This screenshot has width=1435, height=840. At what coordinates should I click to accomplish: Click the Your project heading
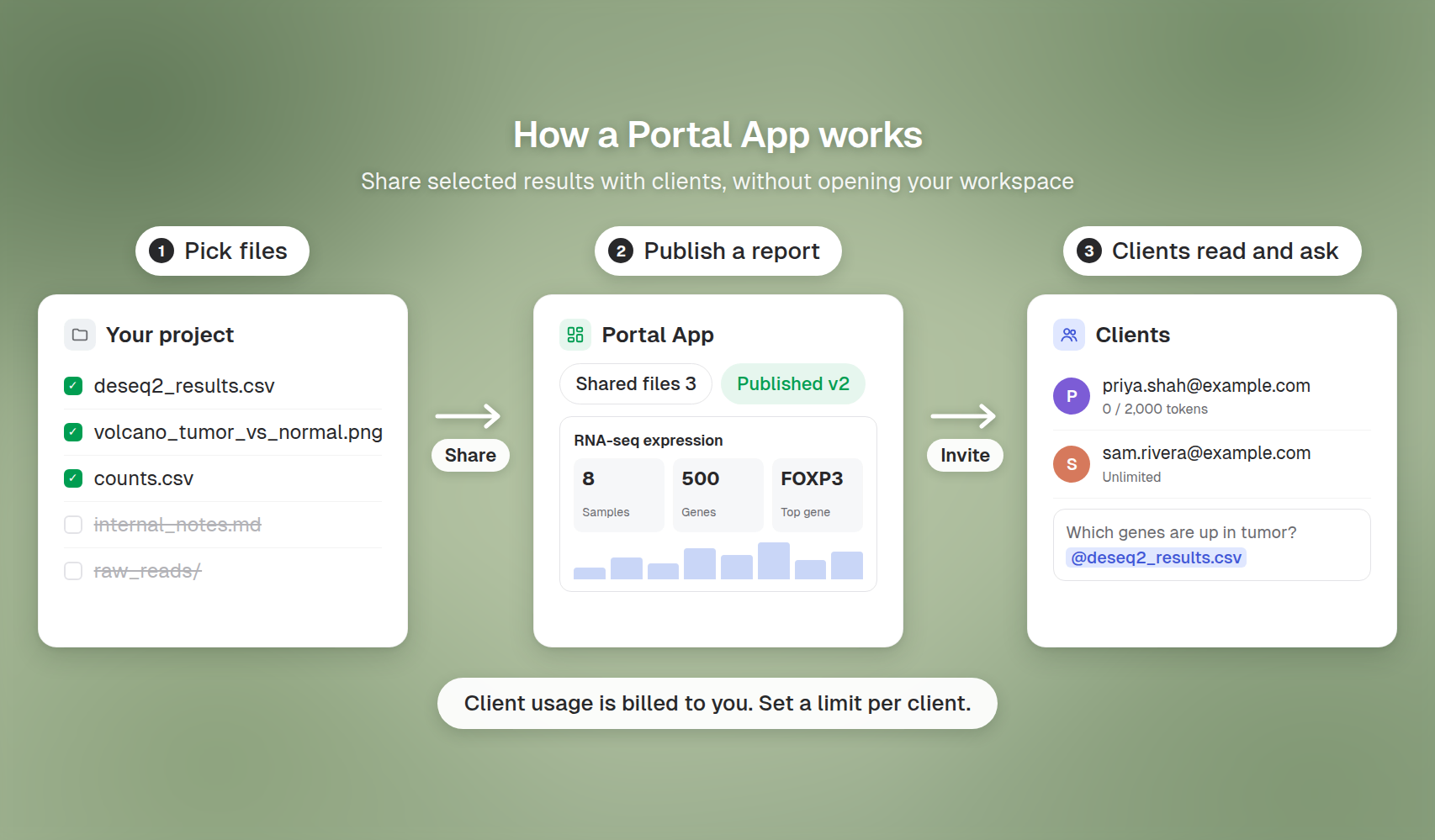[170, 335]
